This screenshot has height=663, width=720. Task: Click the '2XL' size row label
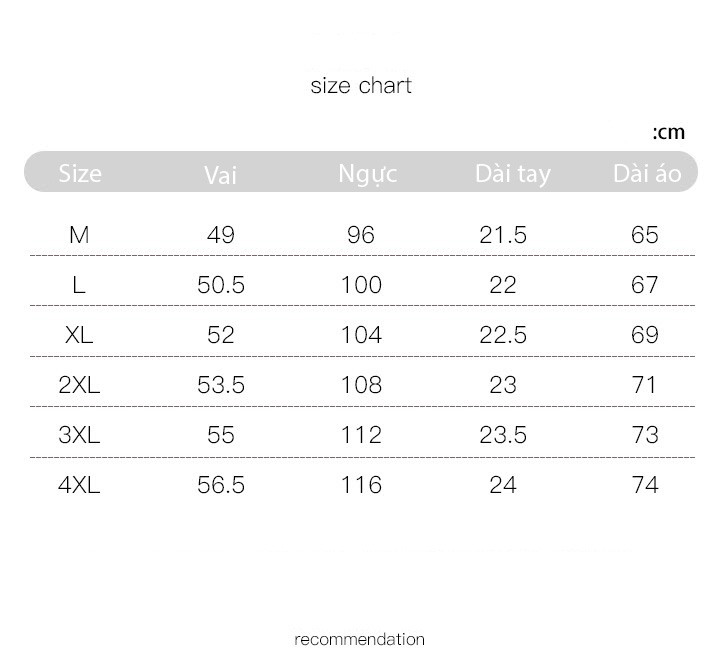click(x=79, y=385)
